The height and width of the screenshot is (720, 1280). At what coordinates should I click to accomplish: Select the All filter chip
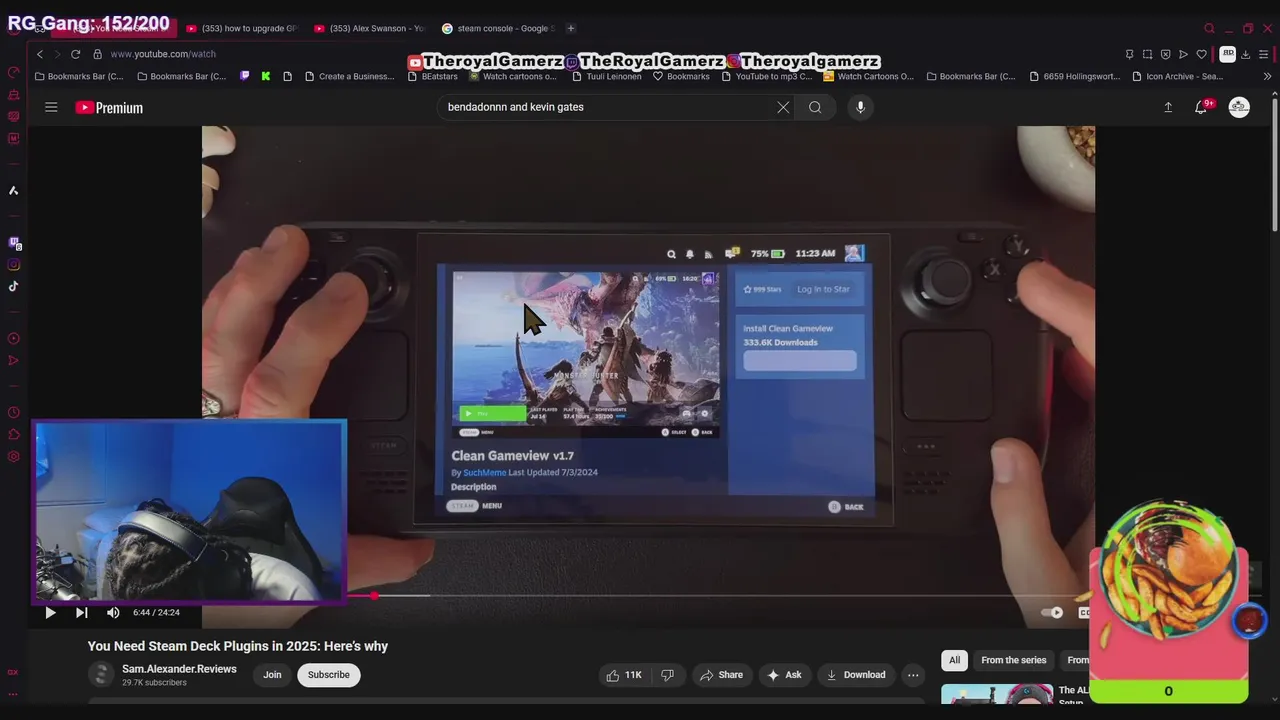[954, 660]
